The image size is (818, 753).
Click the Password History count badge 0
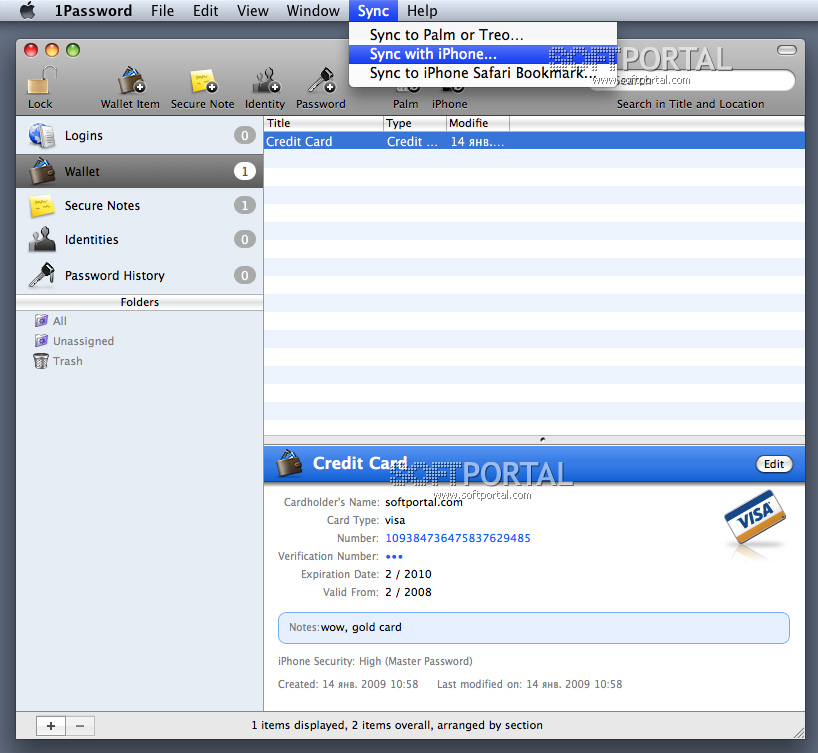coord(245,275)
